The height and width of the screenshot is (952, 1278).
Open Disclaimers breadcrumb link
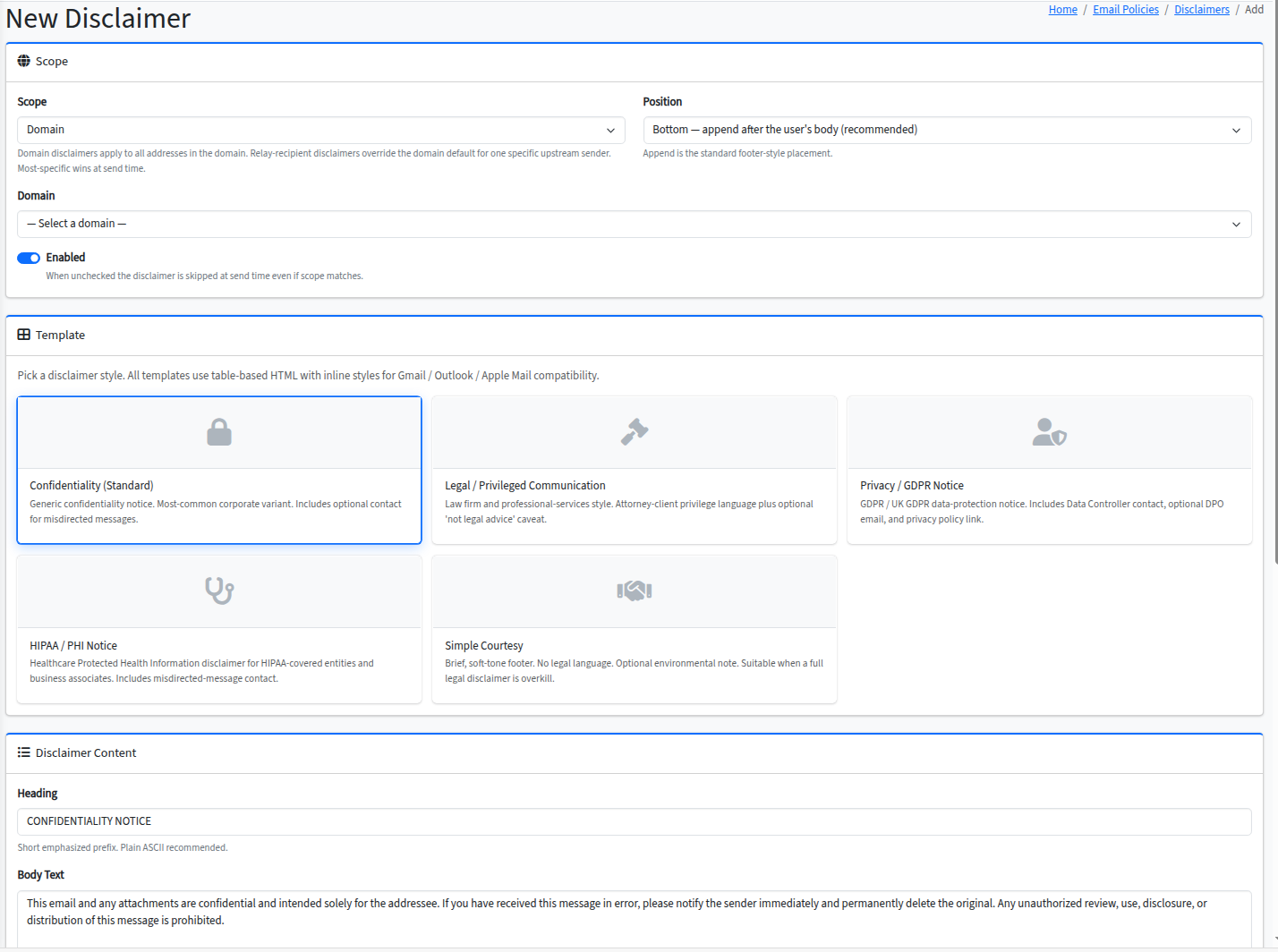1202,10
